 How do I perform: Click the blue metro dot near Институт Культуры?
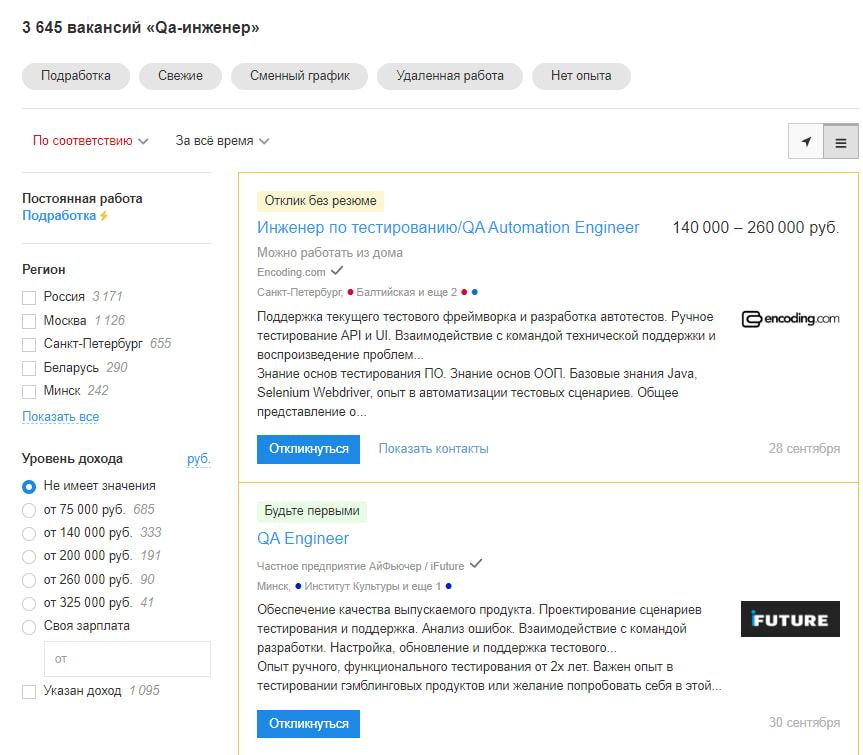click(x=297, y=585)
